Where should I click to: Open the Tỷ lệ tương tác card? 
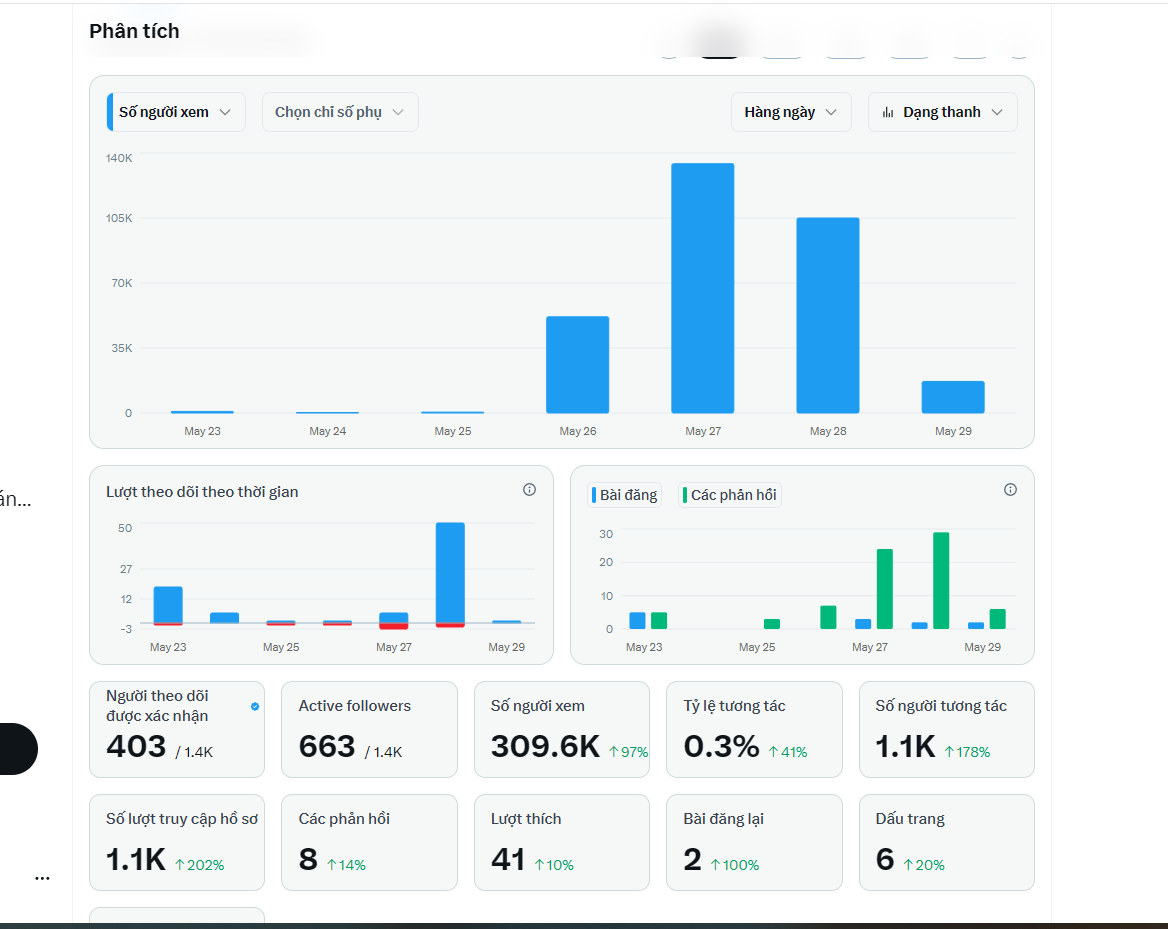tap(754, 729)
